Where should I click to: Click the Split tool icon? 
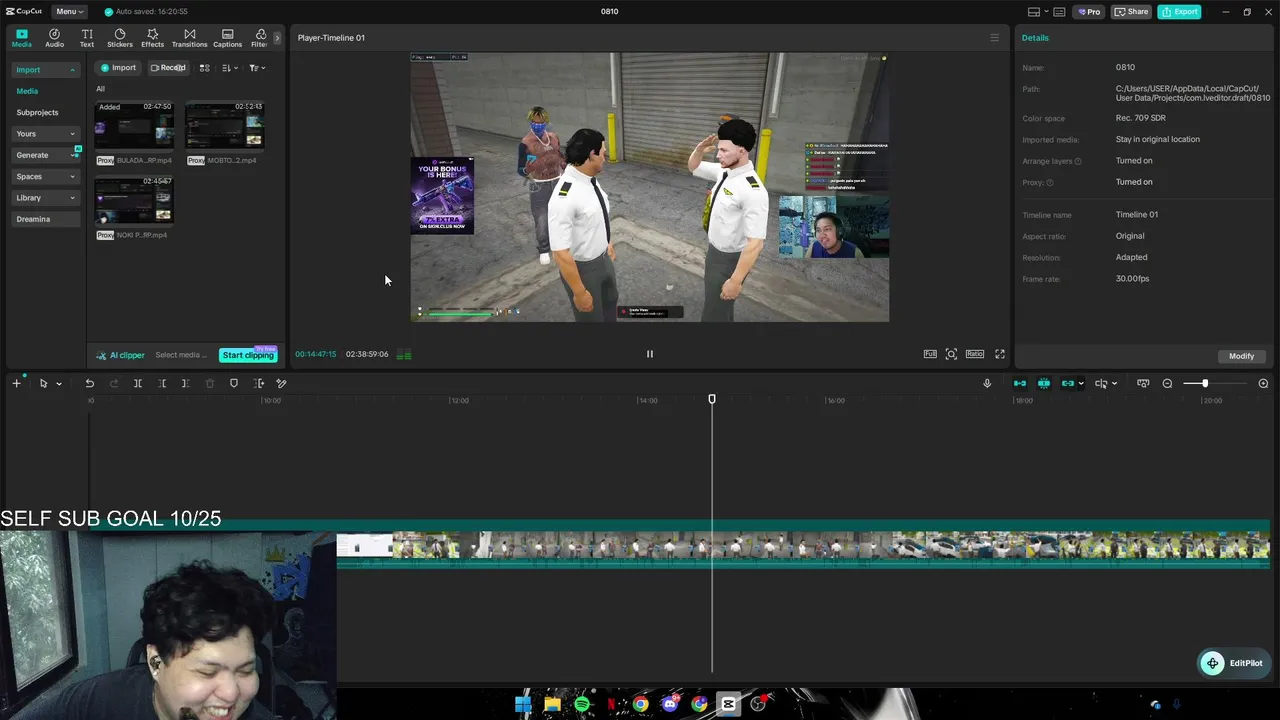[x=138, y=384]
